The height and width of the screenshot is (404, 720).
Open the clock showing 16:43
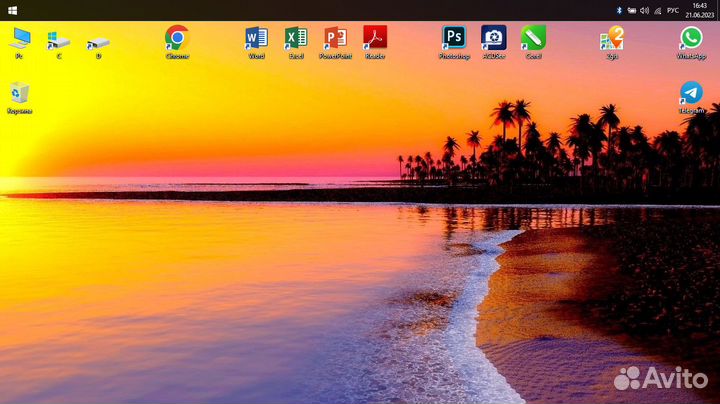pos(700,10)
